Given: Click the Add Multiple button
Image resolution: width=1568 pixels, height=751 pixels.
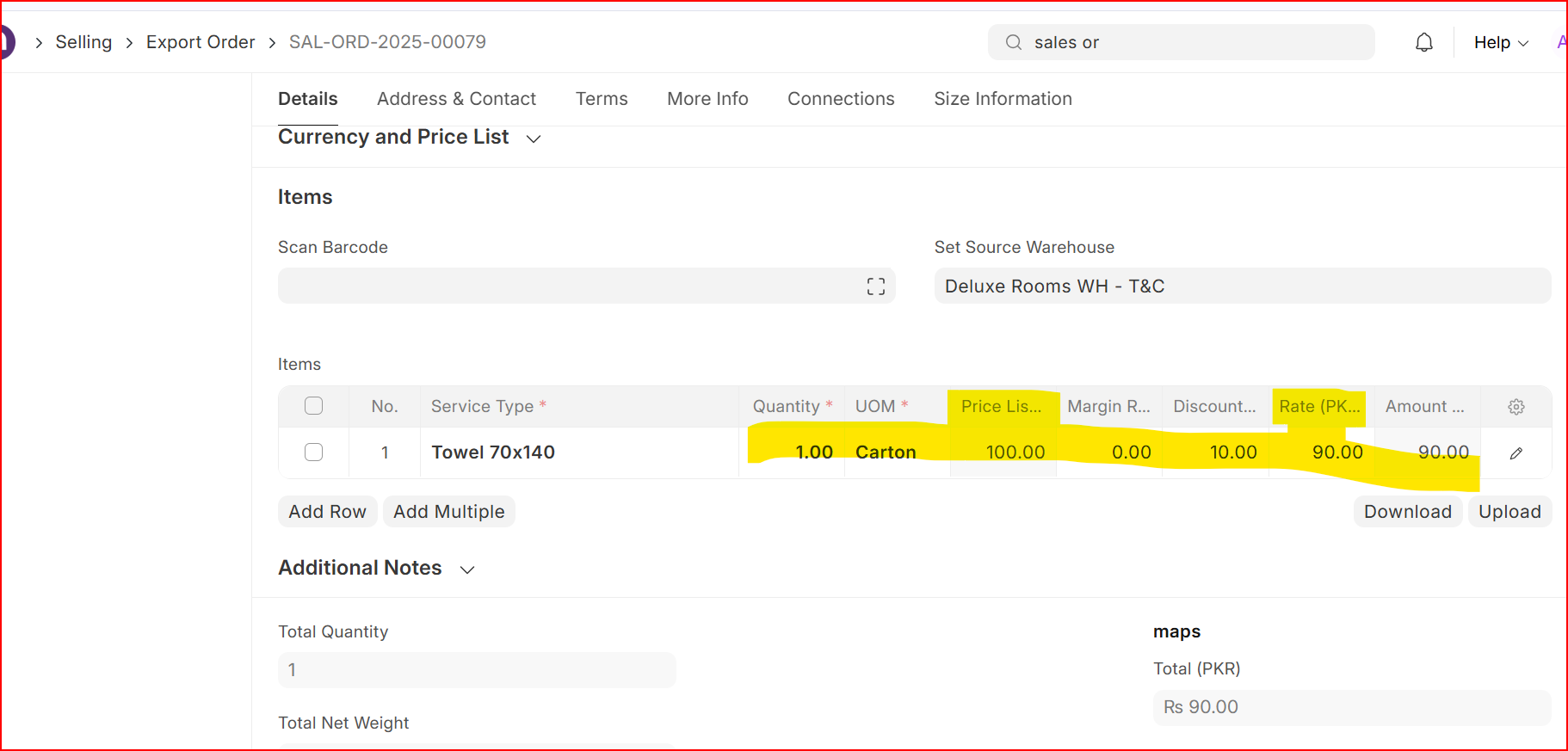Looking at the screenshot, I should [448, 512].
